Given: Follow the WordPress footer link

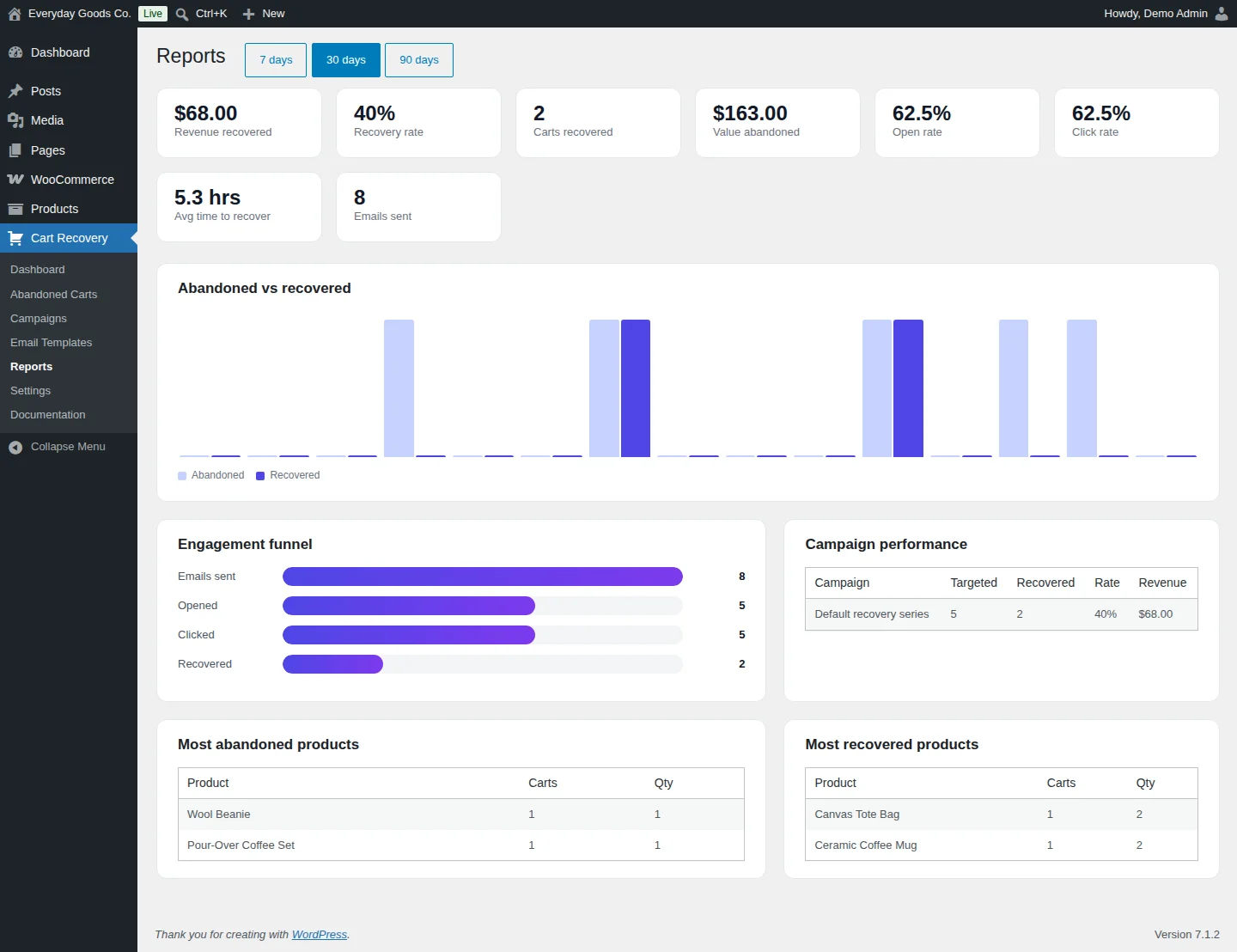Looking at the screenshot, I should (x=320, y=935).
